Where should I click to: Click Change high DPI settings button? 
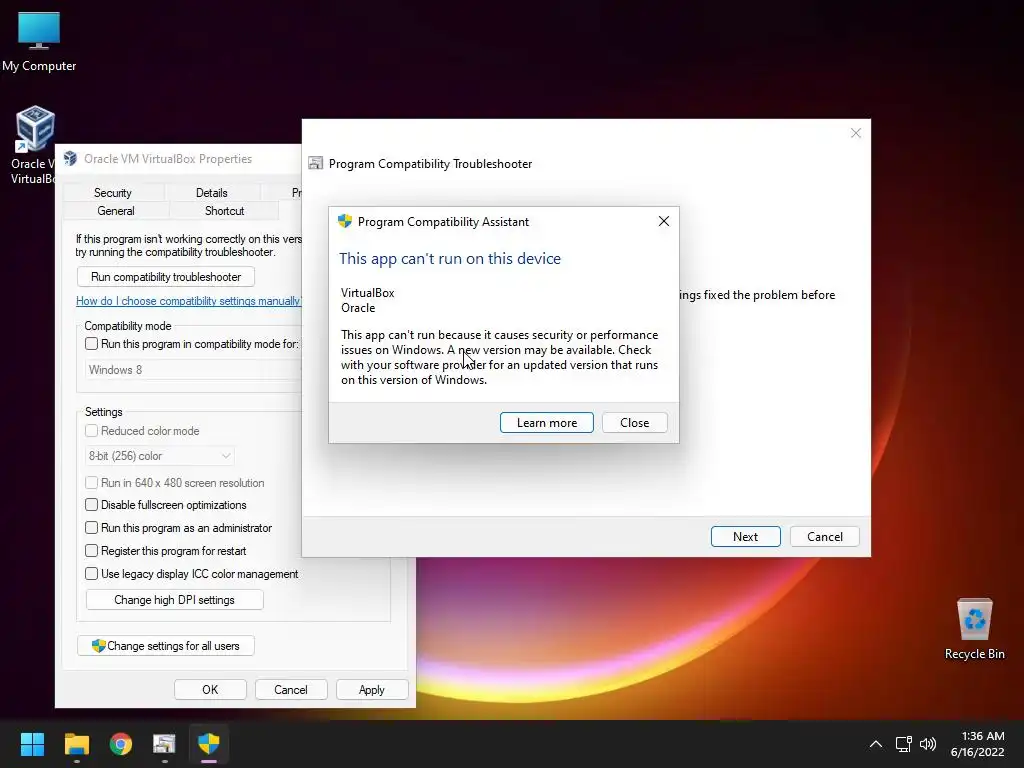coord(174,600)
